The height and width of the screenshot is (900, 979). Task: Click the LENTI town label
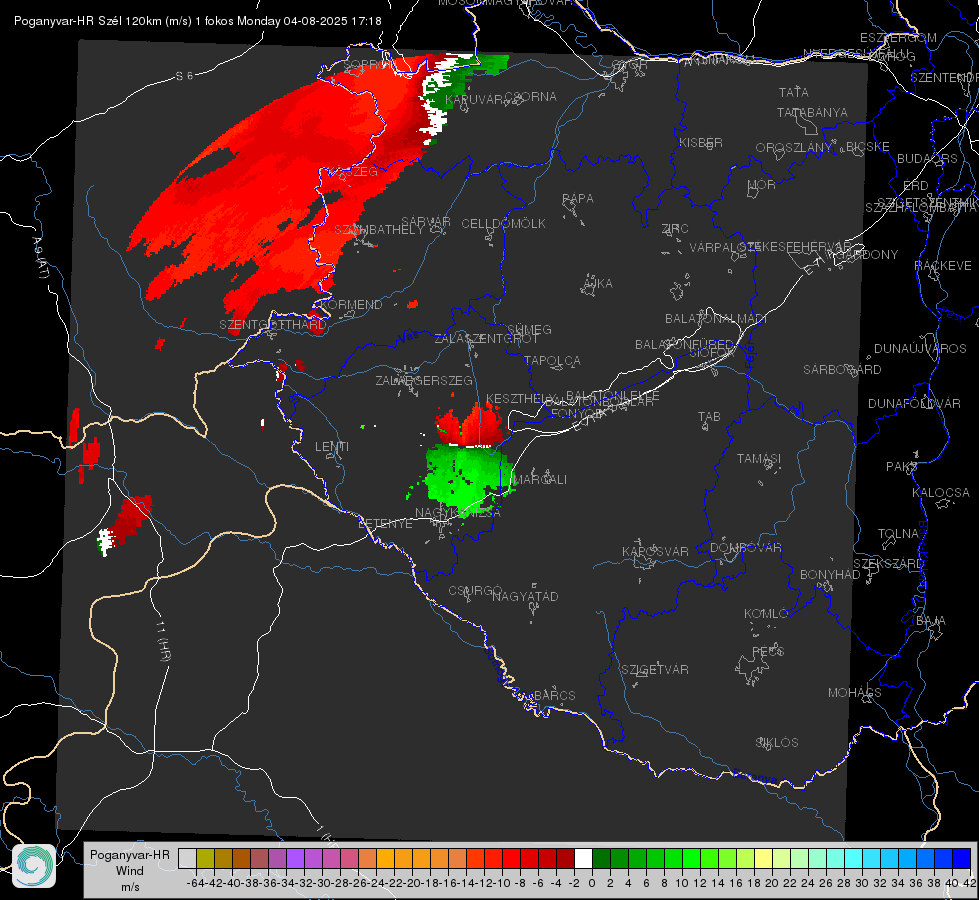pos(332,447)
